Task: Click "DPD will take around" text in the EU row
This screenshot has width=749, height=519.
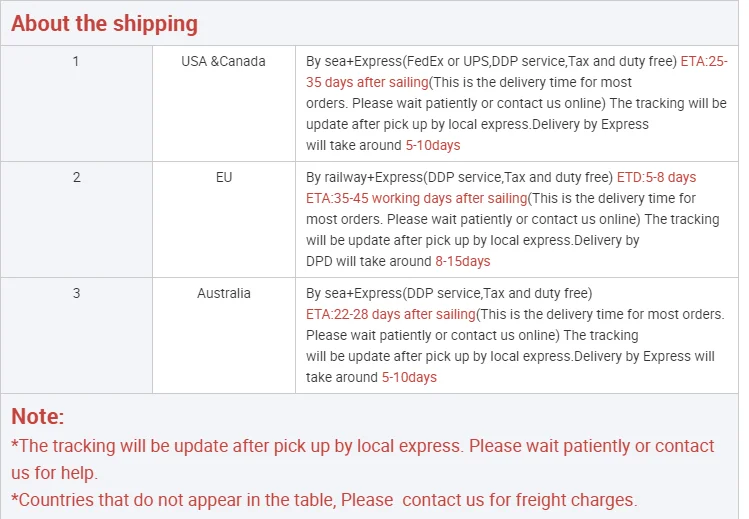Action: [x=368, y=261]
